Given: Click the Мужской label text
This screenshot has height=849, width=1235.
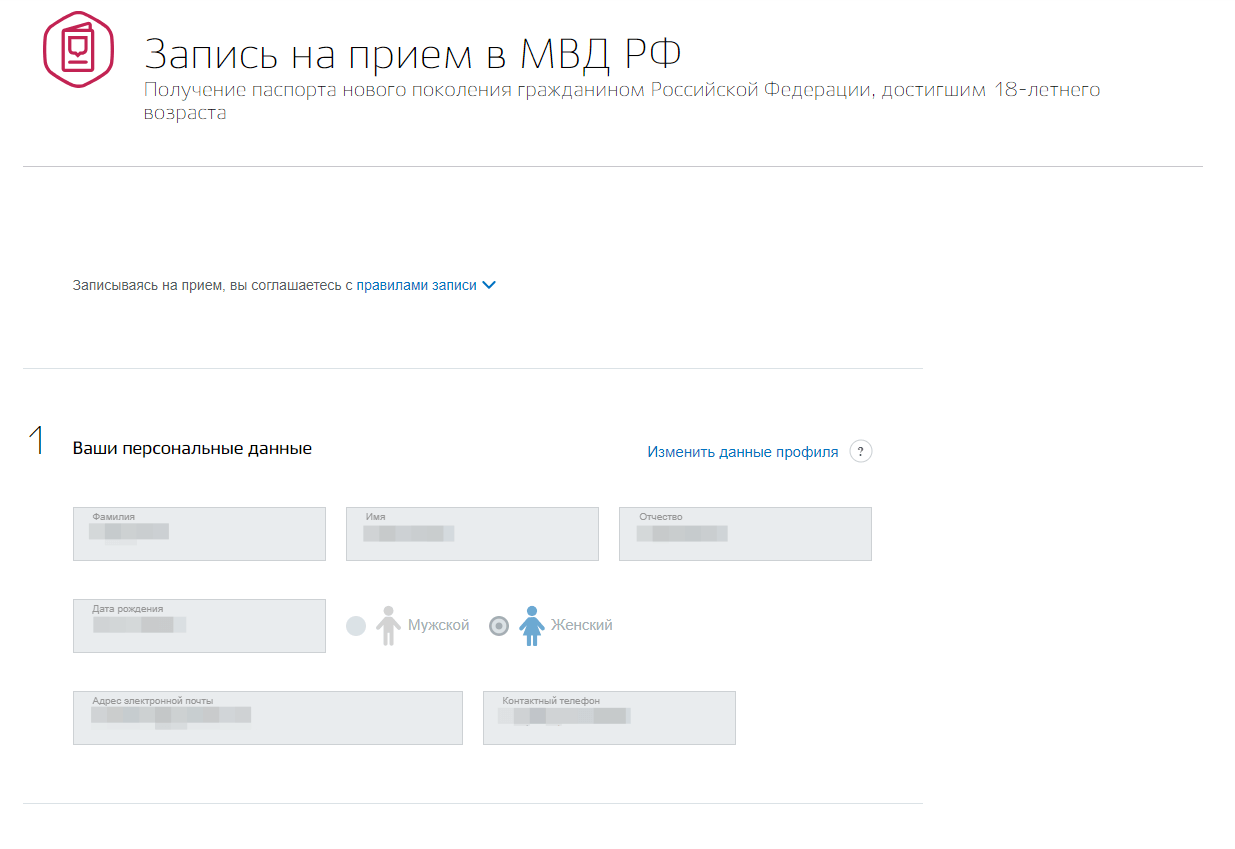Looking at the screenshot, I should click(439, 625).
